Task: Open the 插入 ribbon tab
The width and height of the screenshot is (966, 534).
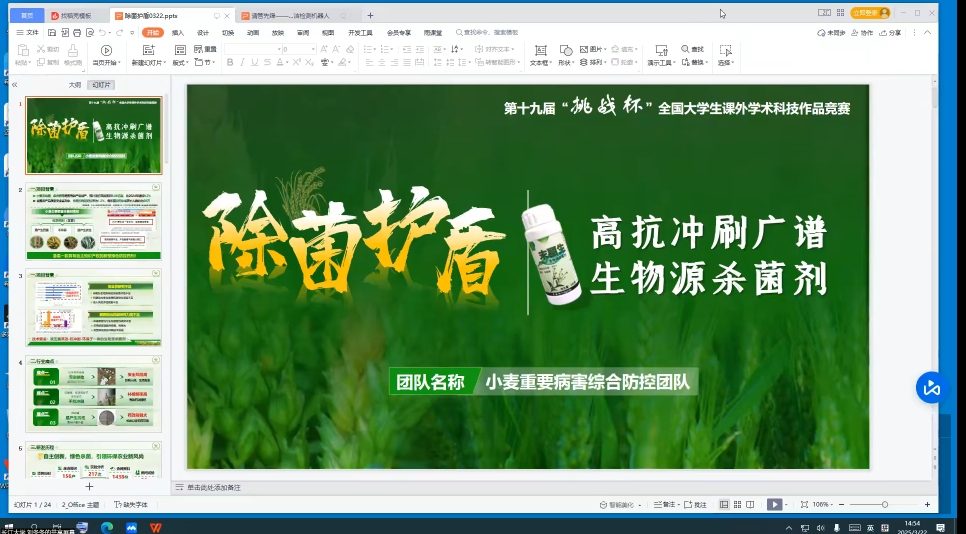Action: 177,33
